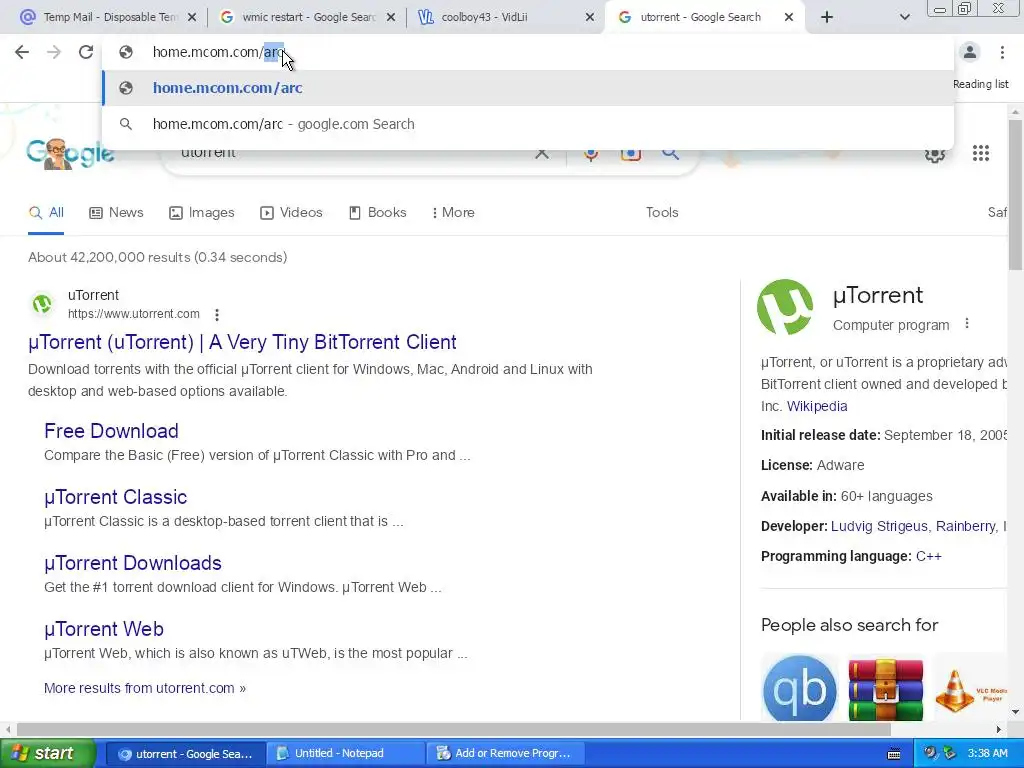Open a new browser tab
The width and height of the screenshot is (1024, 768).
[x=827, y=17]
